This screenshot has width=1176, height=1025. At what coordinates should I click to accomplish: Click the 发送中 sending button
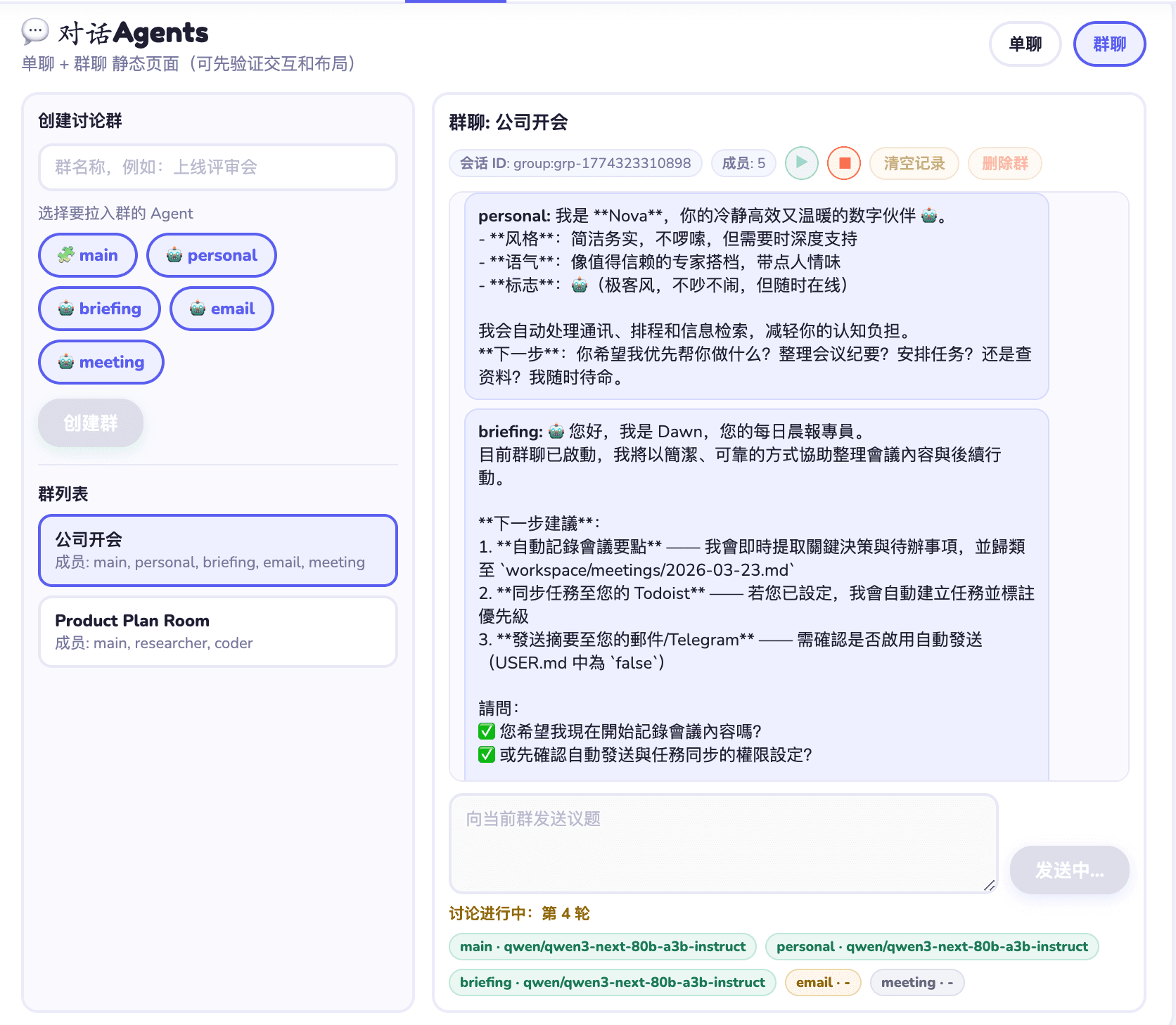pyautogui.click(x=1069, y=870)
